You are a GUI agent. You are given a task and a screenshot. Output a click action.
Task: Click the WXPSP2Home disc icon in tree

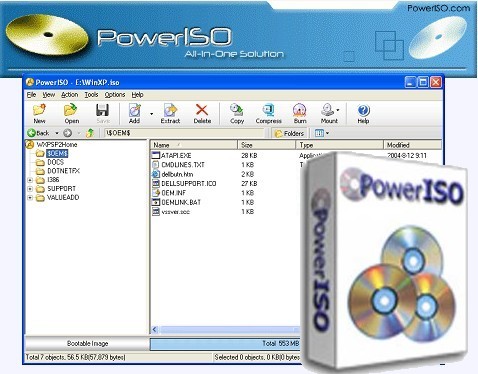(x=30, y=144)
